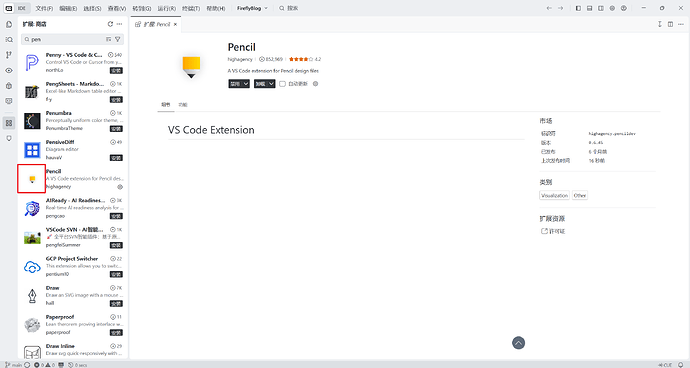
Task: Toggle the primary sidebar layout icon
Action: (578, 8)
